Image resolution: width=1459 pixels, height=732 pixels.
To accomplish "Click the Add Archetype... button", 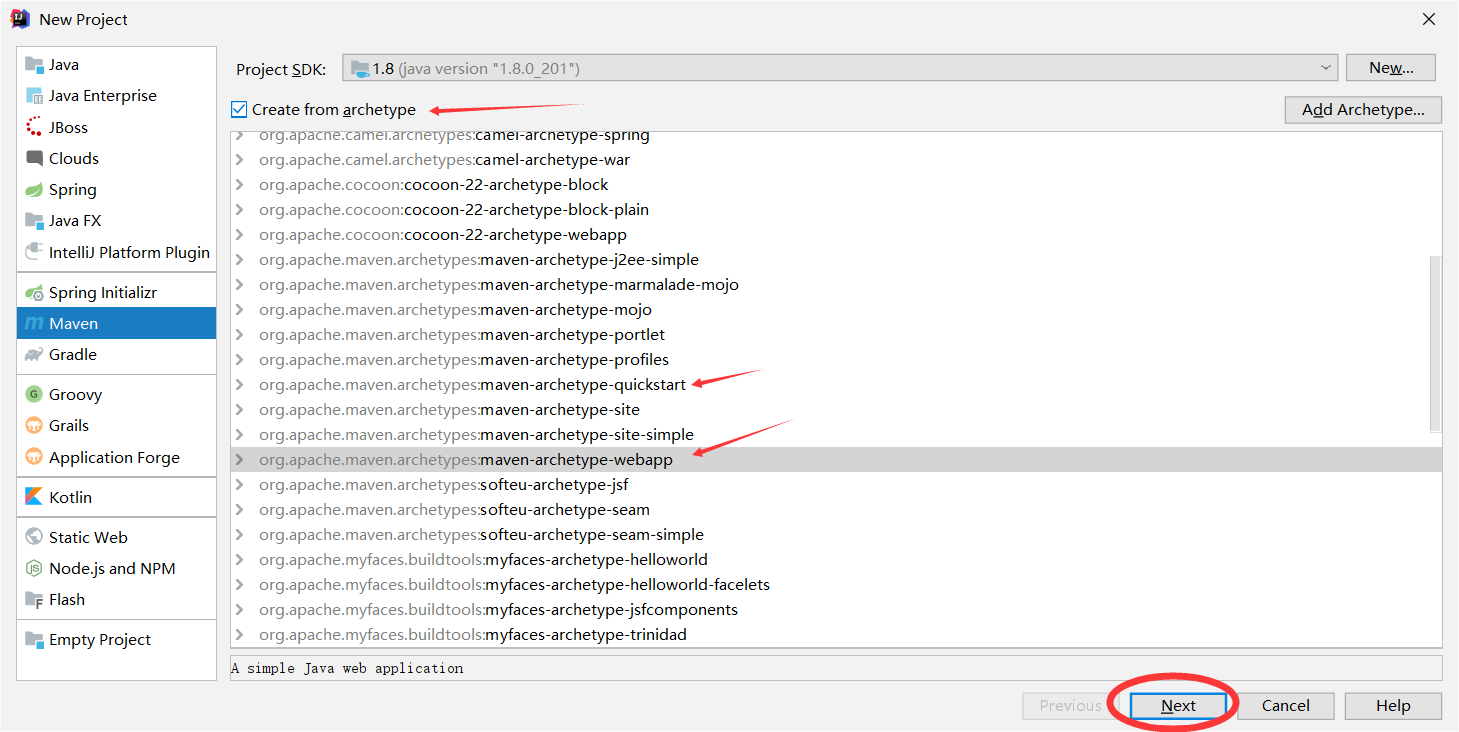I will pyautogui.click(x=1363, y=110).
